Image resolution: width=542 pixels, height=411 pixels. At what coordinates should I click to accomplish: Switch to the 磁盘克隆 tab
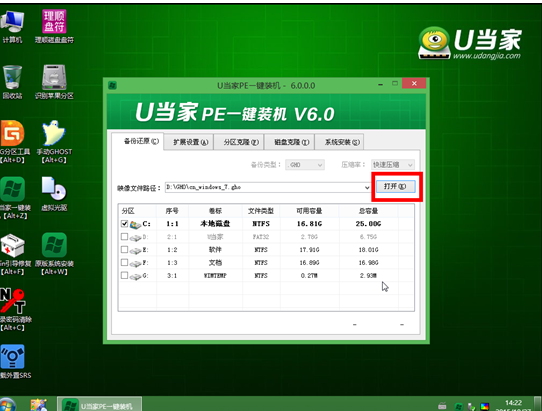coord(289,142)
